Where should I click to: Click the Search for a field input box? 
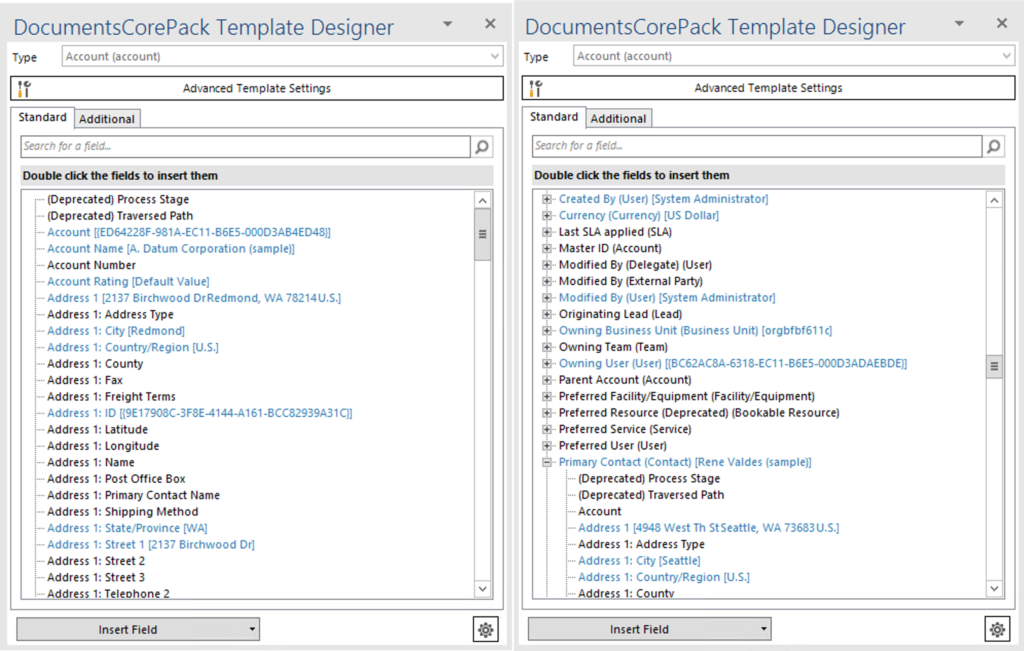click(x=240, y=146)
